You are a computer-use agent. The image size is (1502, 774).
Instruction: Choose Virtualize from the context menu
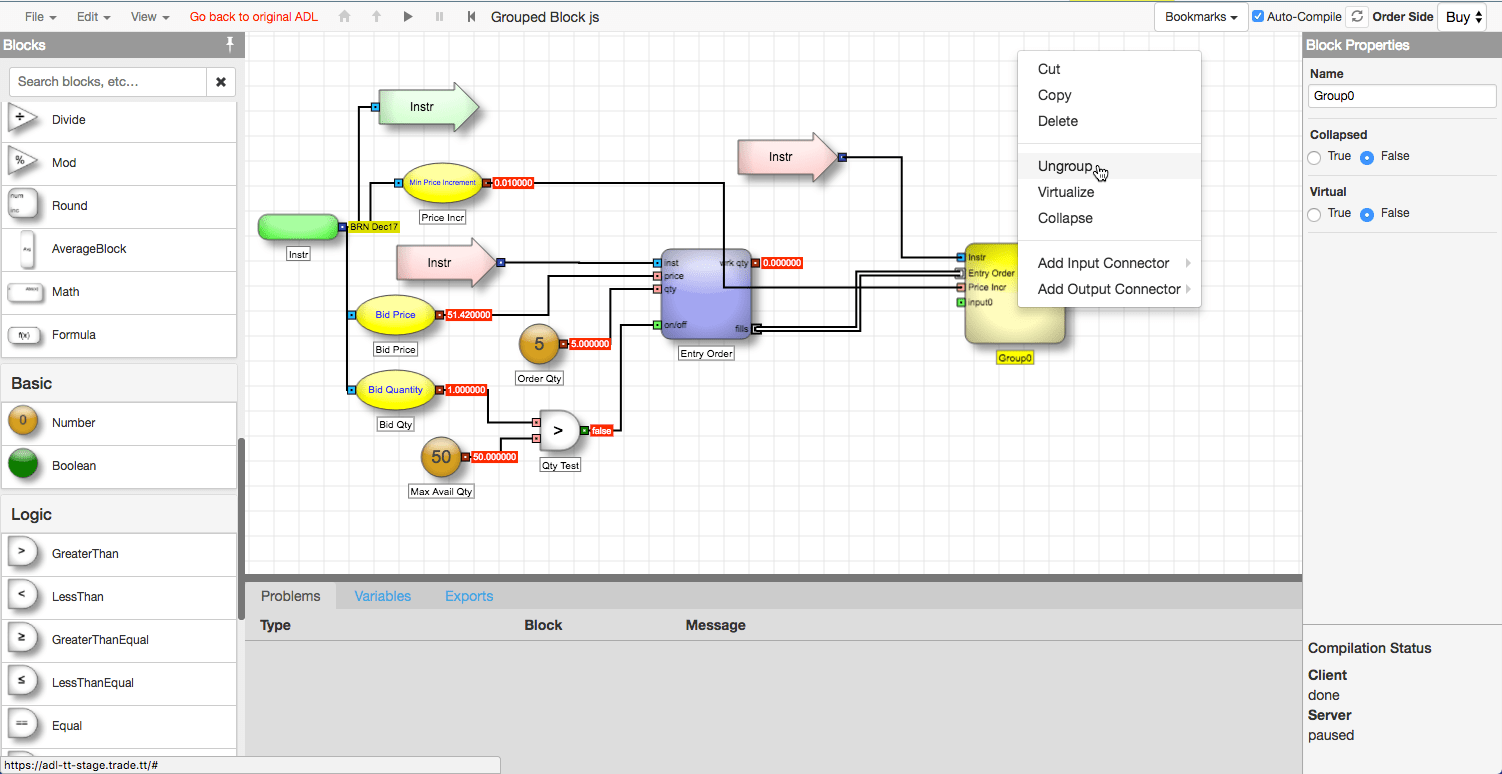(x=1109, y=192)
